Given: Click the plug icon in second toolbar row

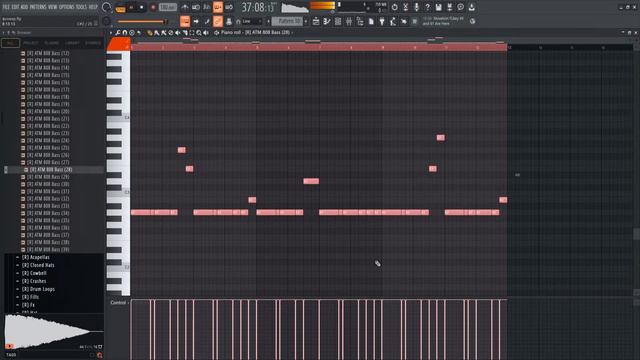Looking at the screenshot, I should [x=382, y=21].
